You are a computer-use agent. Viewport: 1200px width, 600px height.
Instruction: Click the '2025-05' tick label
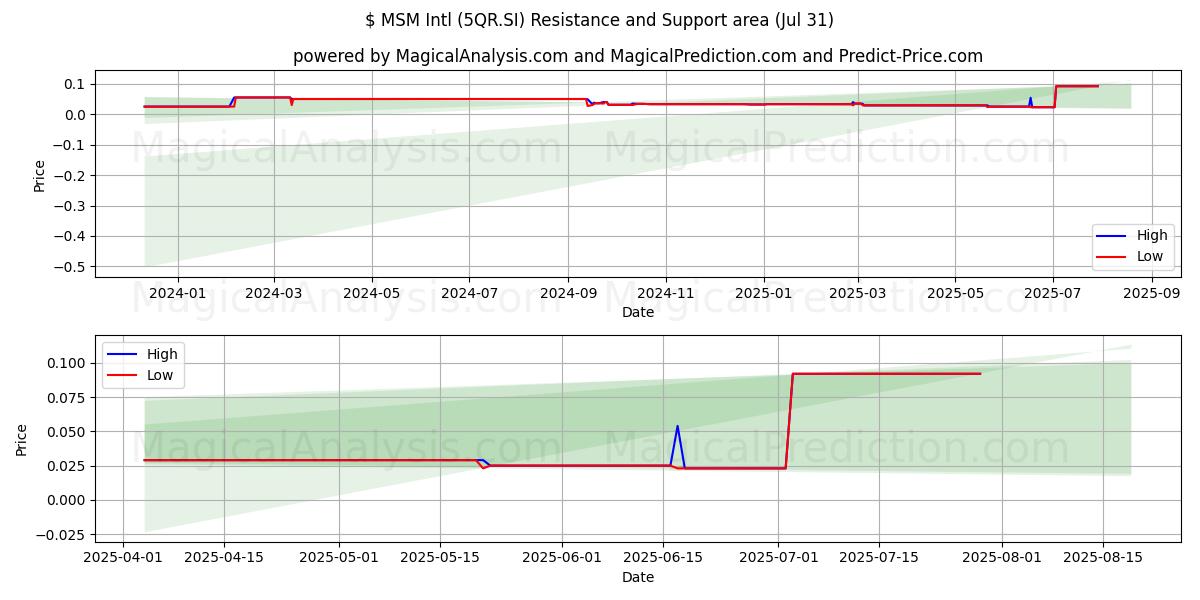pyautogui.click(x=956, y=293)
